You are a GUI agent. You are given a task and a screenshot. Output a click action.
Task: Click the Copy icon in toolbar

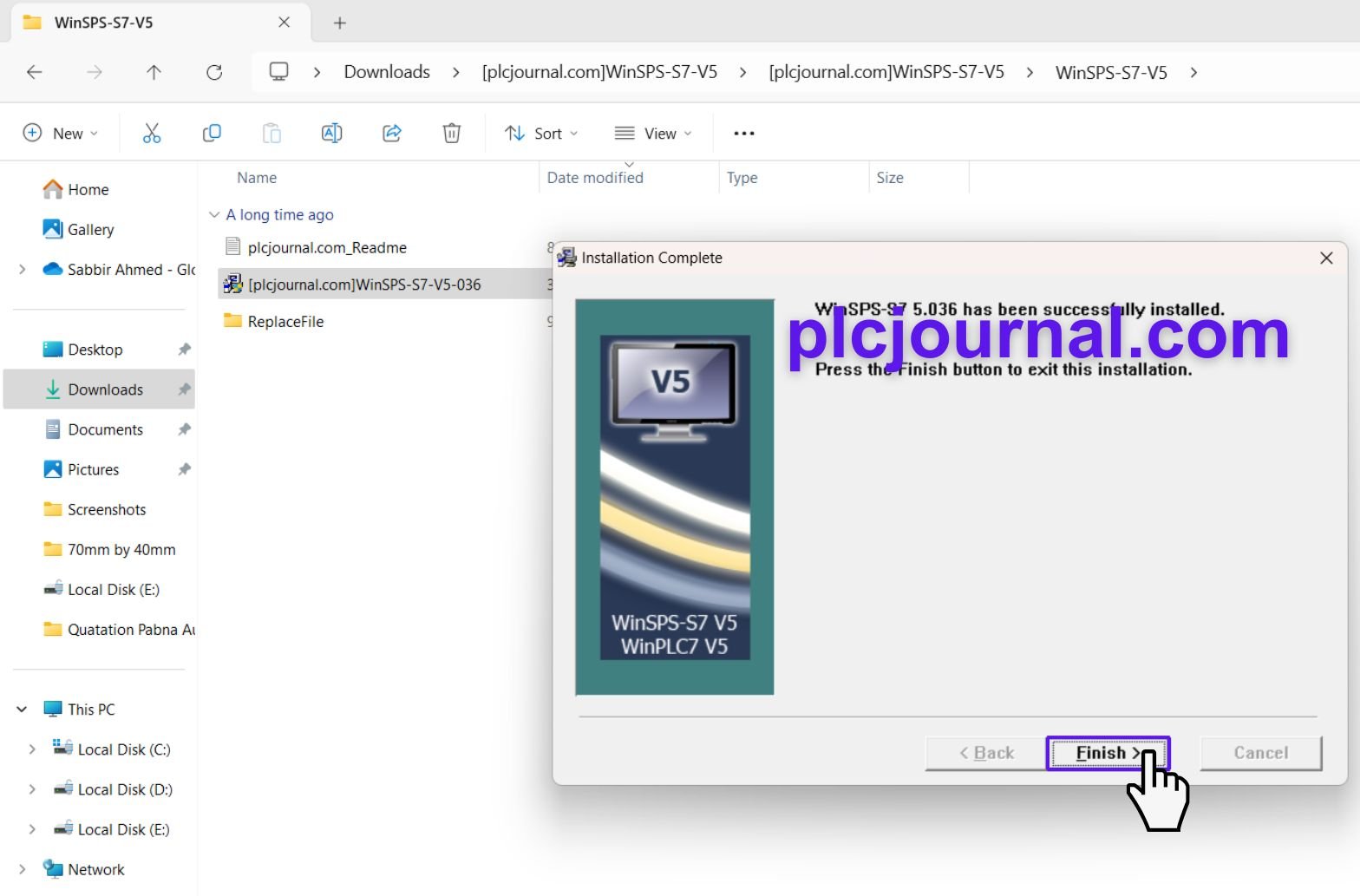pos(212,133)
